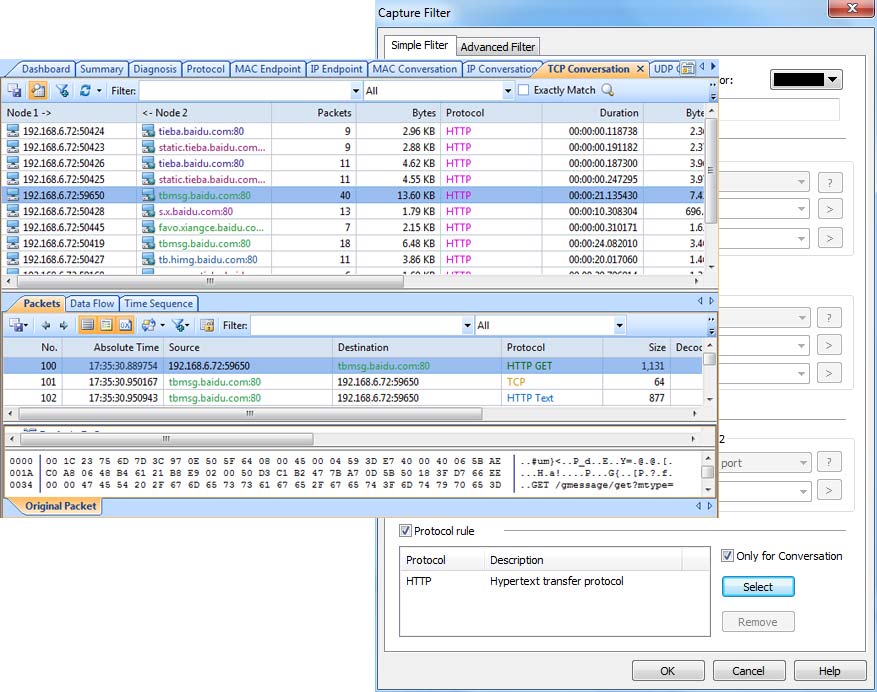
Task: Expand the refresh icon dropdown arrow
Action: coord(99,90)
